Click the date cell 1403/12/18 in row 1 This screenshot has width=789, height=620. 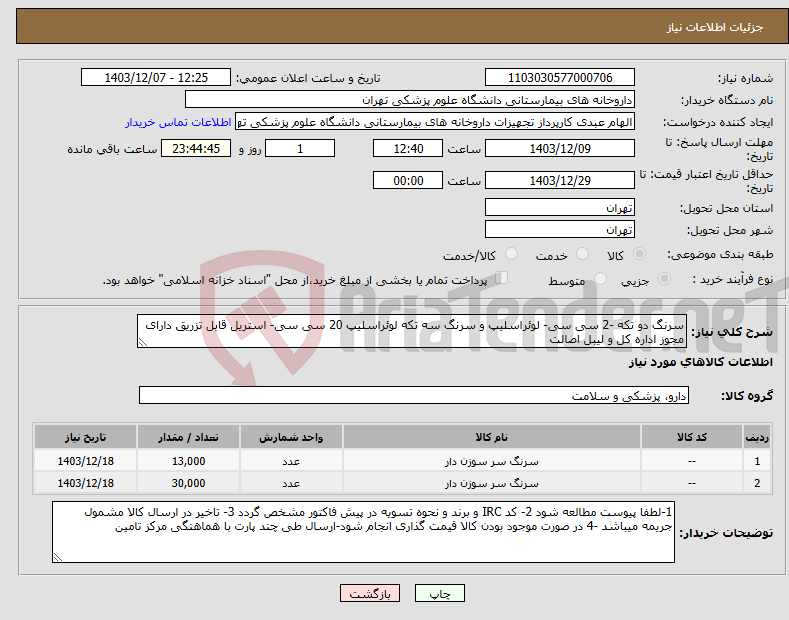click(x=86, y=461)
